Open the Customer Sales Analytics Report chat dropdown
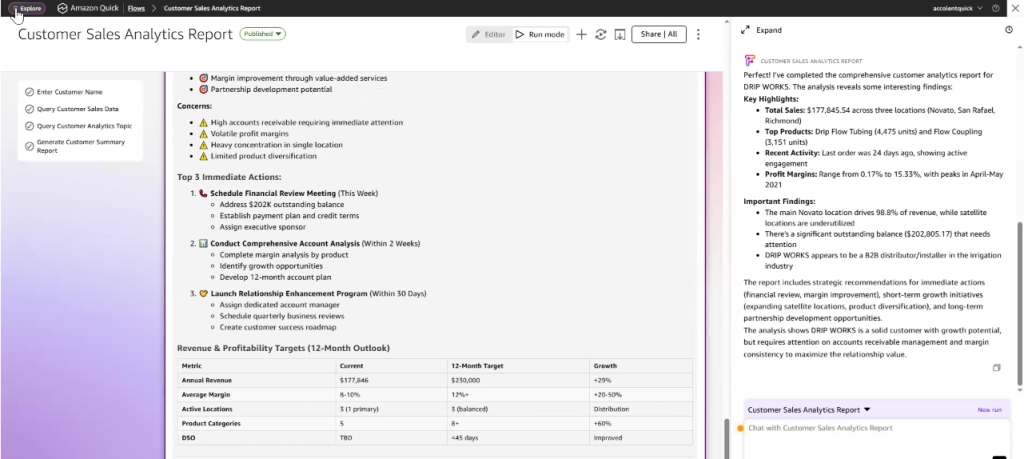Image resolution: width=1024 pixels, height=459 pixels. click(809, 410)
